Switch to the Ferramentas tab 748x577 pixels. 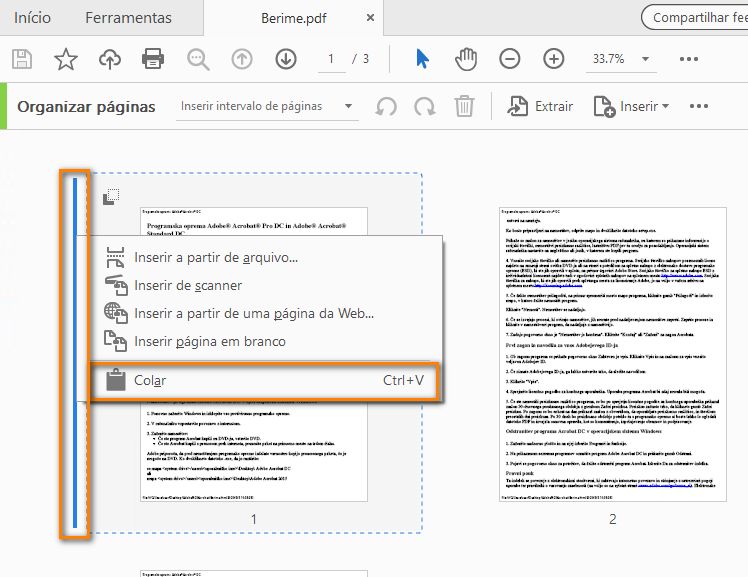pyautogui.click(x=128, y=18)
